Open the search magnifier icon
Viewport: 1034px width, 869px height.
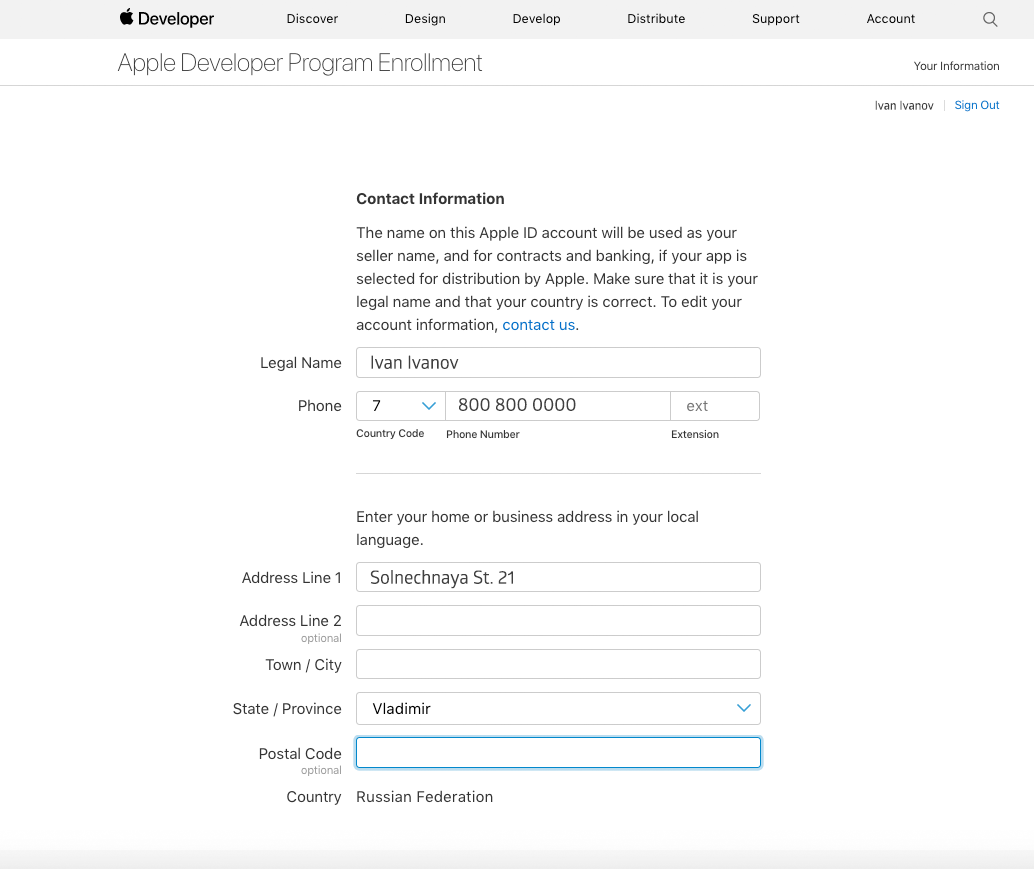pos(990,19)
